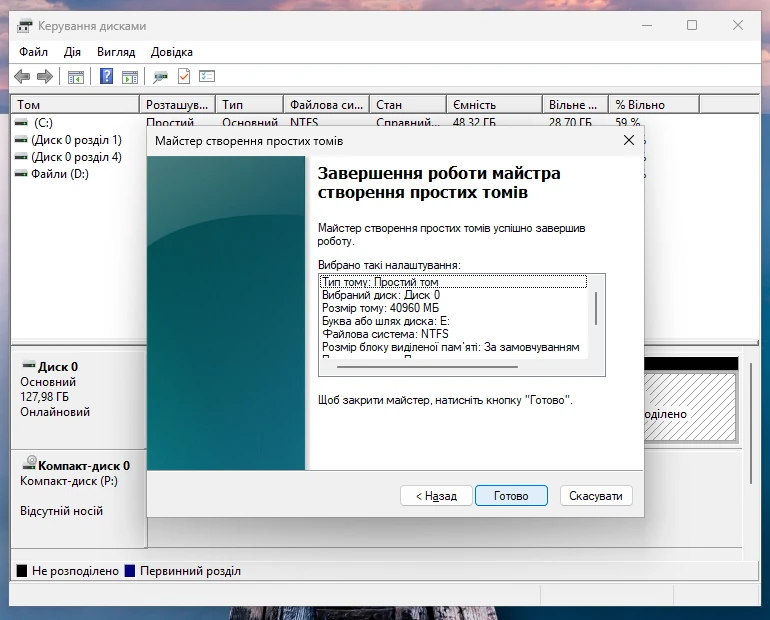This screenshot has width=770, height=620.
Task: Select the (C:) volume drive icon
Action: click(21, 122)
